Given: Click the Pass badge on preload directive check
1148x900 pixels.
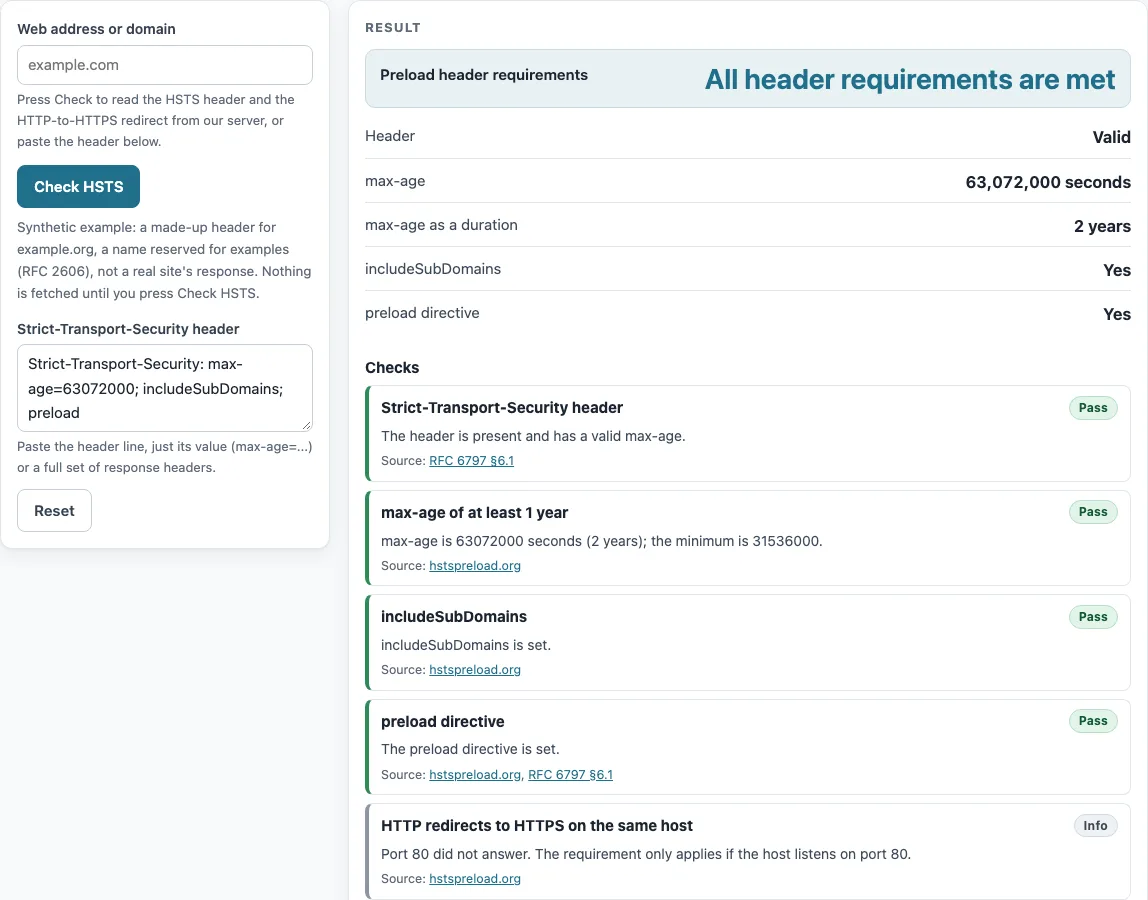Looking at the screenshot, I should coord(1093,721).
